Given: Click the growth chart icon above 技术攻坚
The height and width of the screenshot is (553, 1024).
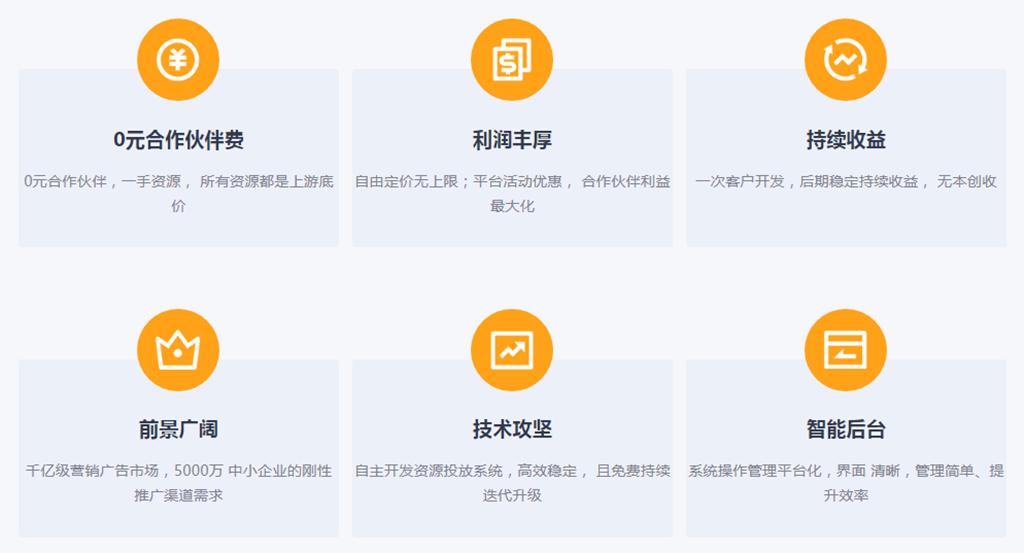Looking at the screenshot, I should tap(512, 350).
